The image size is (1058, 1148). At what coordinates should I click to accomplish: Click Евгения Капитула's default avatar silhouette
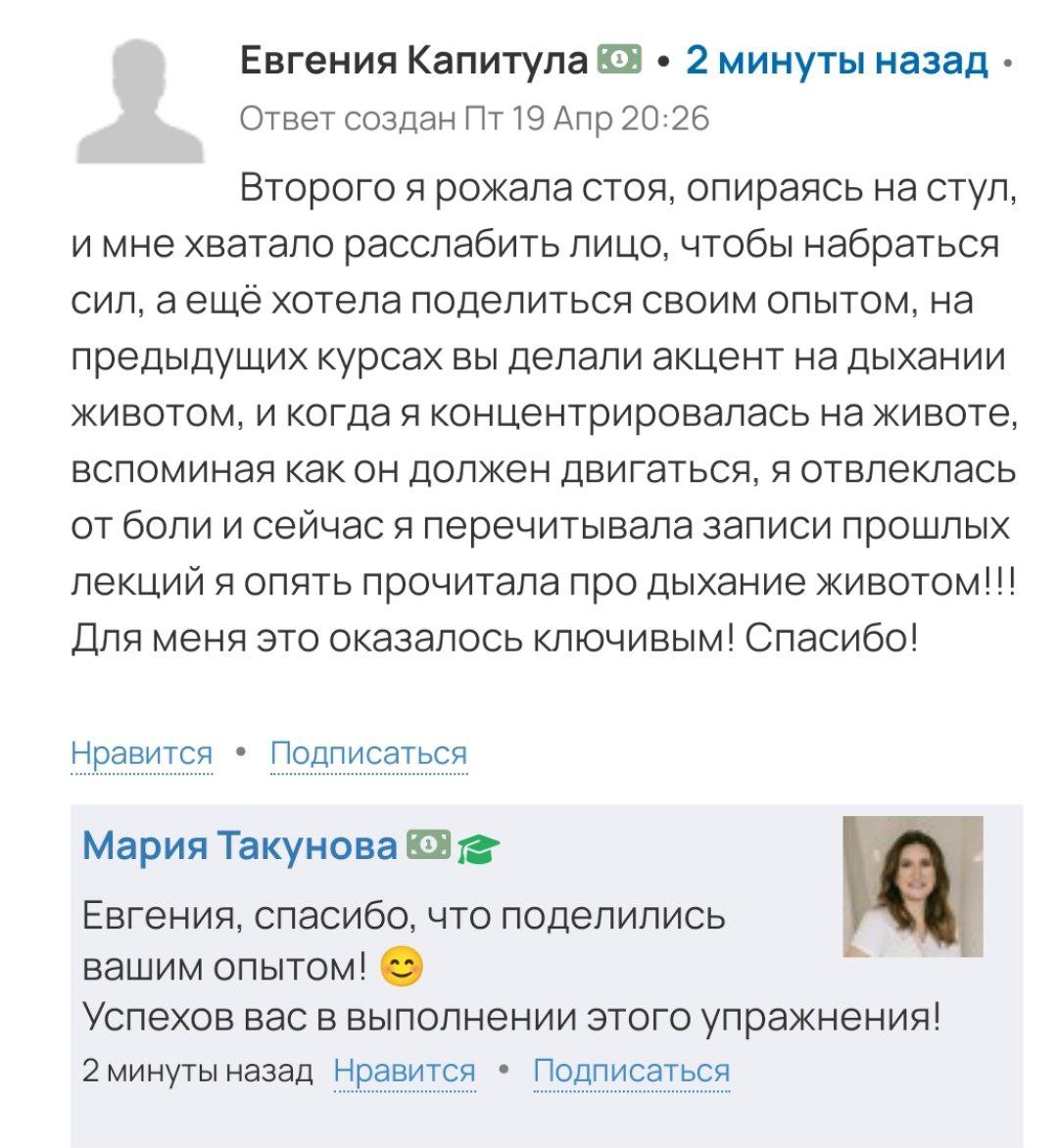pyautogui.click(x=141, y=103)
